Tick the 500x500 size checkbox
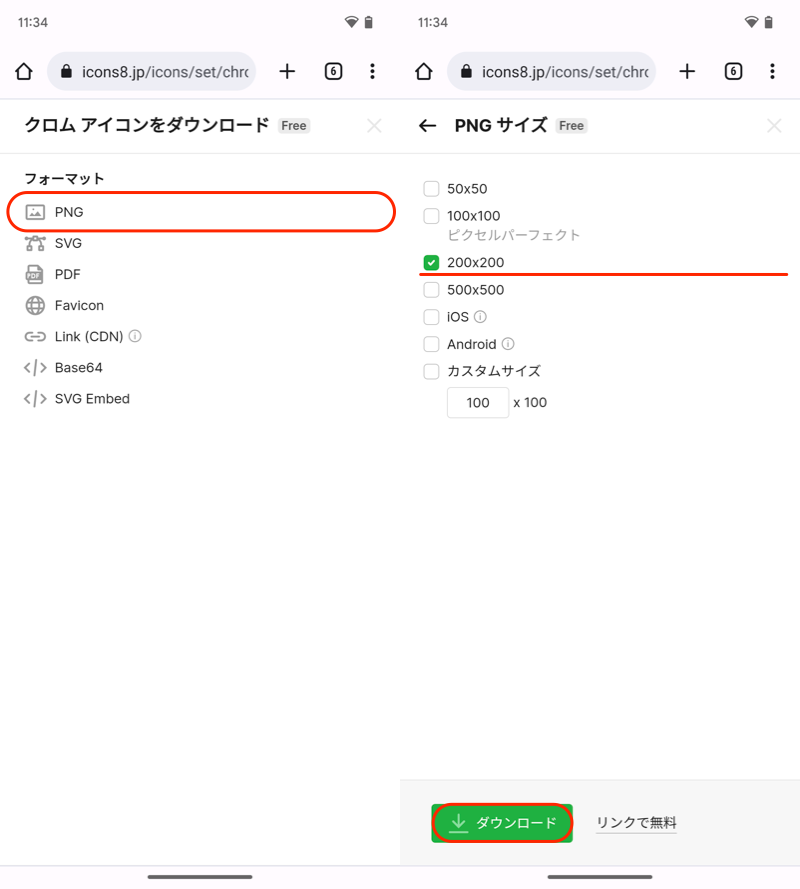The height and width of the screenshot is (889, 800). 431,290
